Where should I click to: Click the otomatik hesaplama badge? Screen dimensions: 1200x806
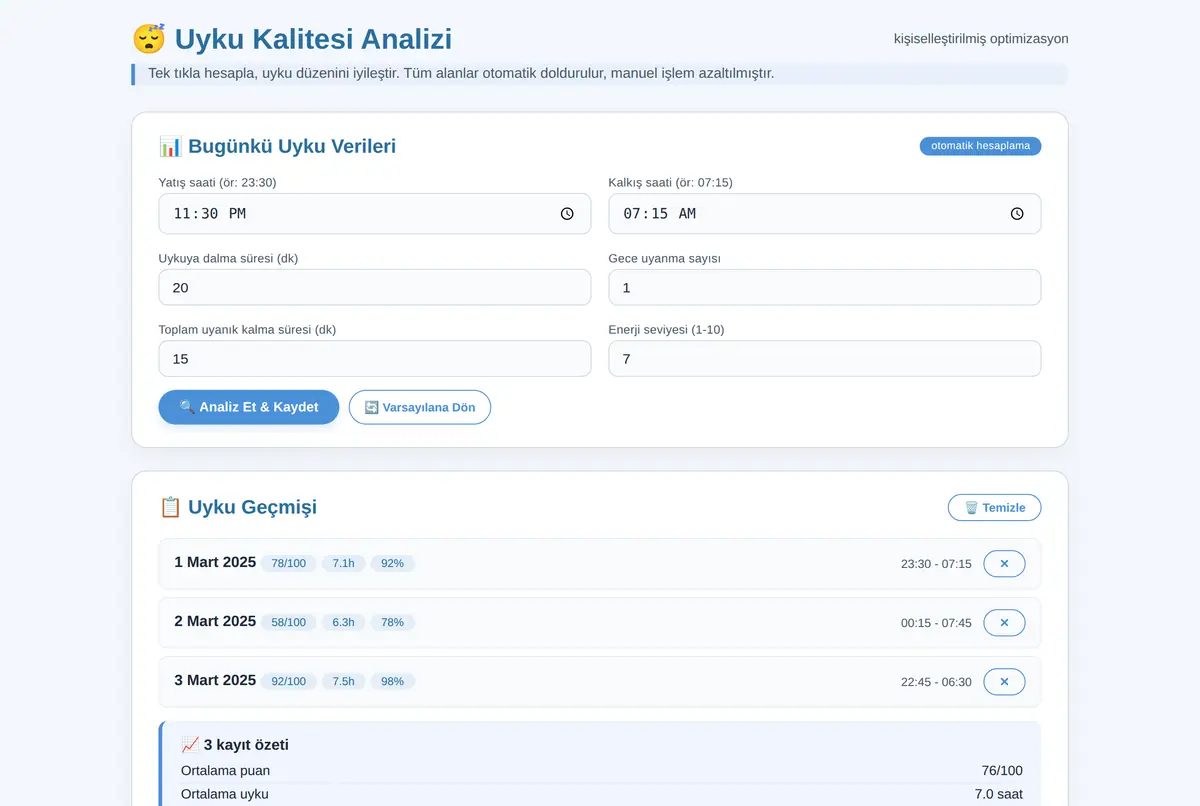pos(981,146)
